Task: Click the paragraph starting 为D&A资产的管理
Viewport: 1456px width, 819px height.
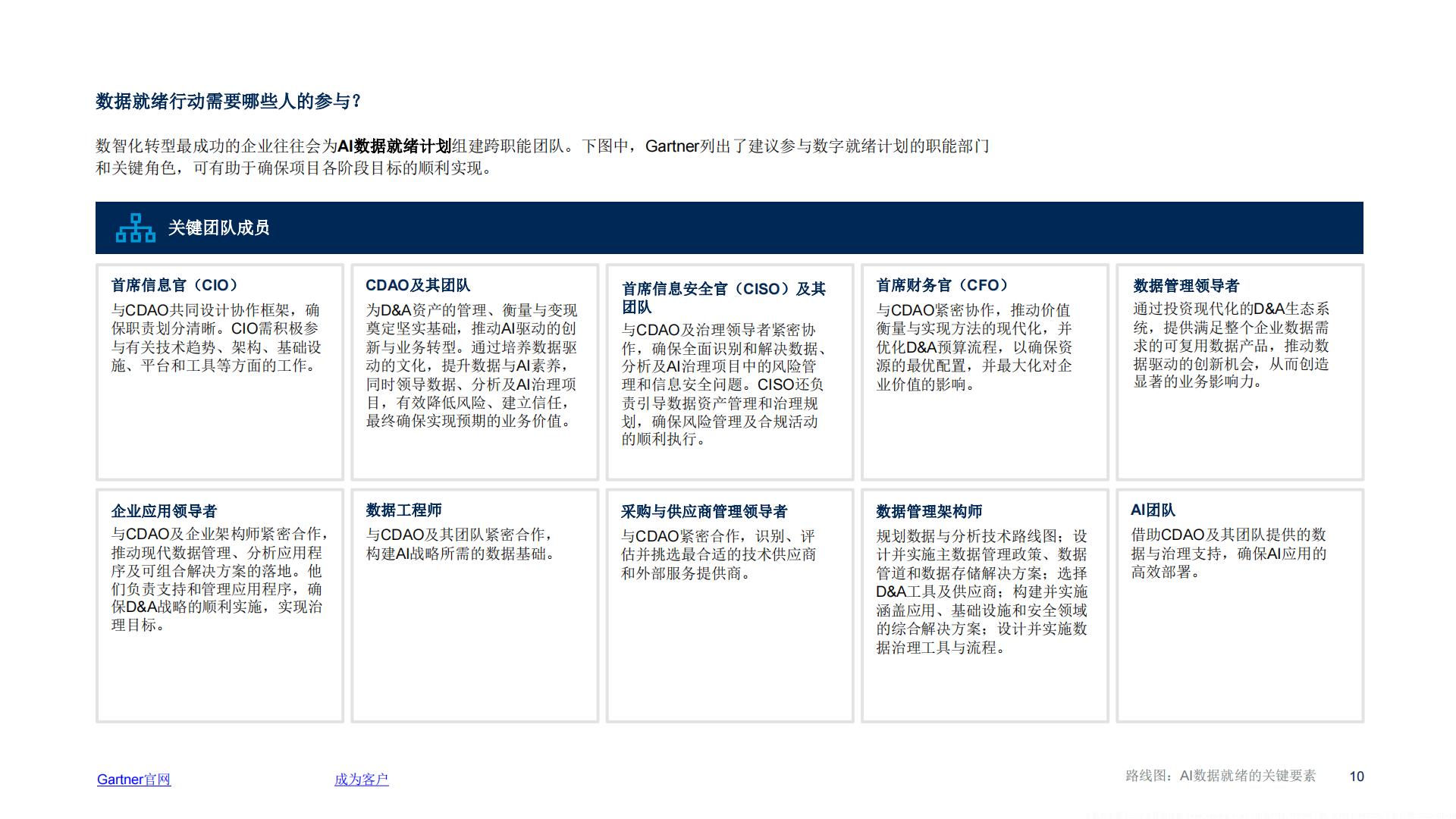Action: [x=472, y=366]
